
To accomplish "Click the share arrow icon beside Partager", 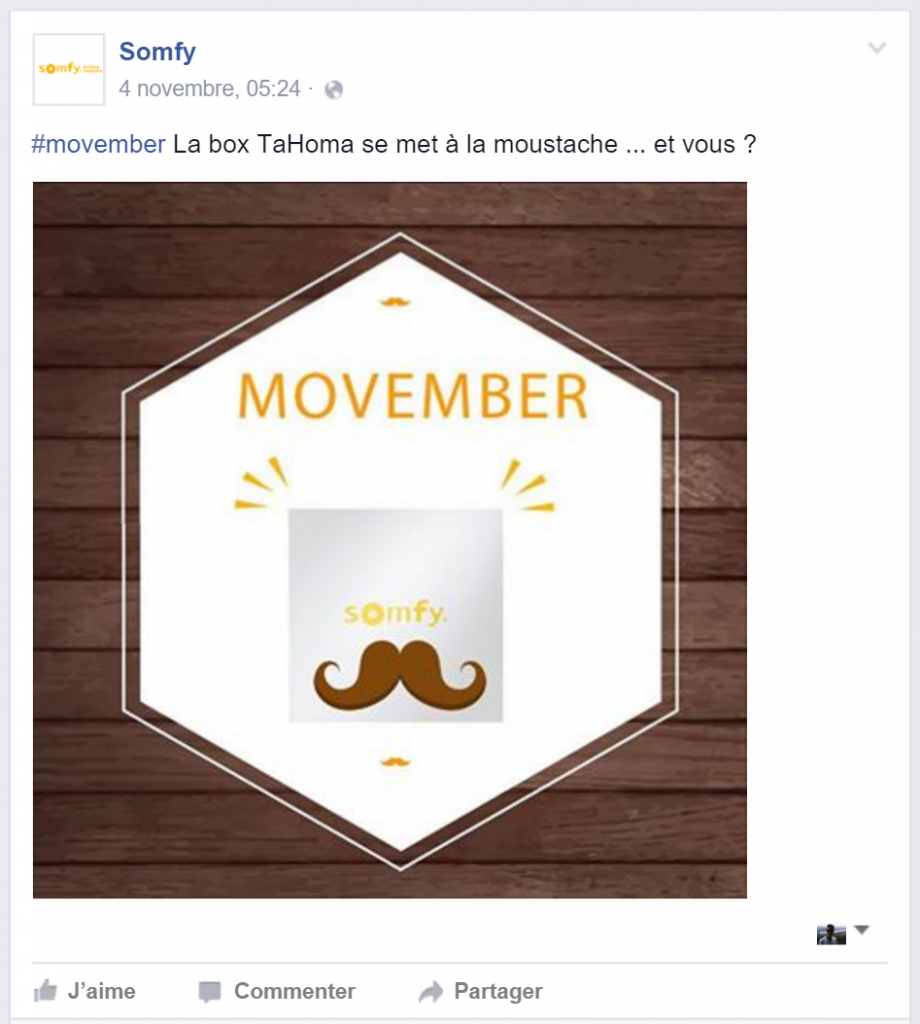I will pyautogui.click(x=431, y=992).
